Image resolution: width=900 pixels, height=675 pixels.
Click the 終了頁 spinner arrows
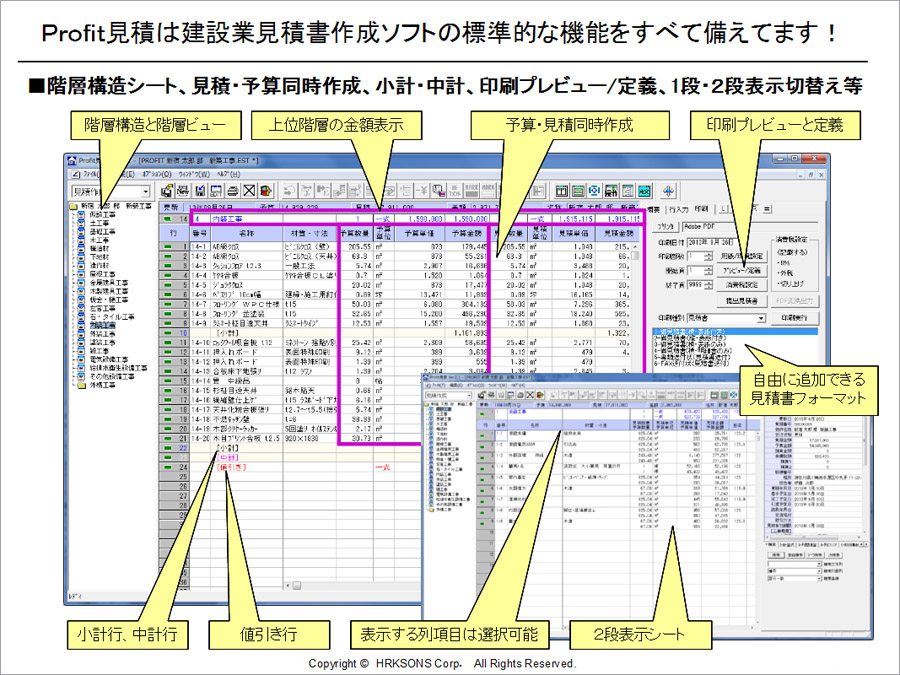pos(708,285)
